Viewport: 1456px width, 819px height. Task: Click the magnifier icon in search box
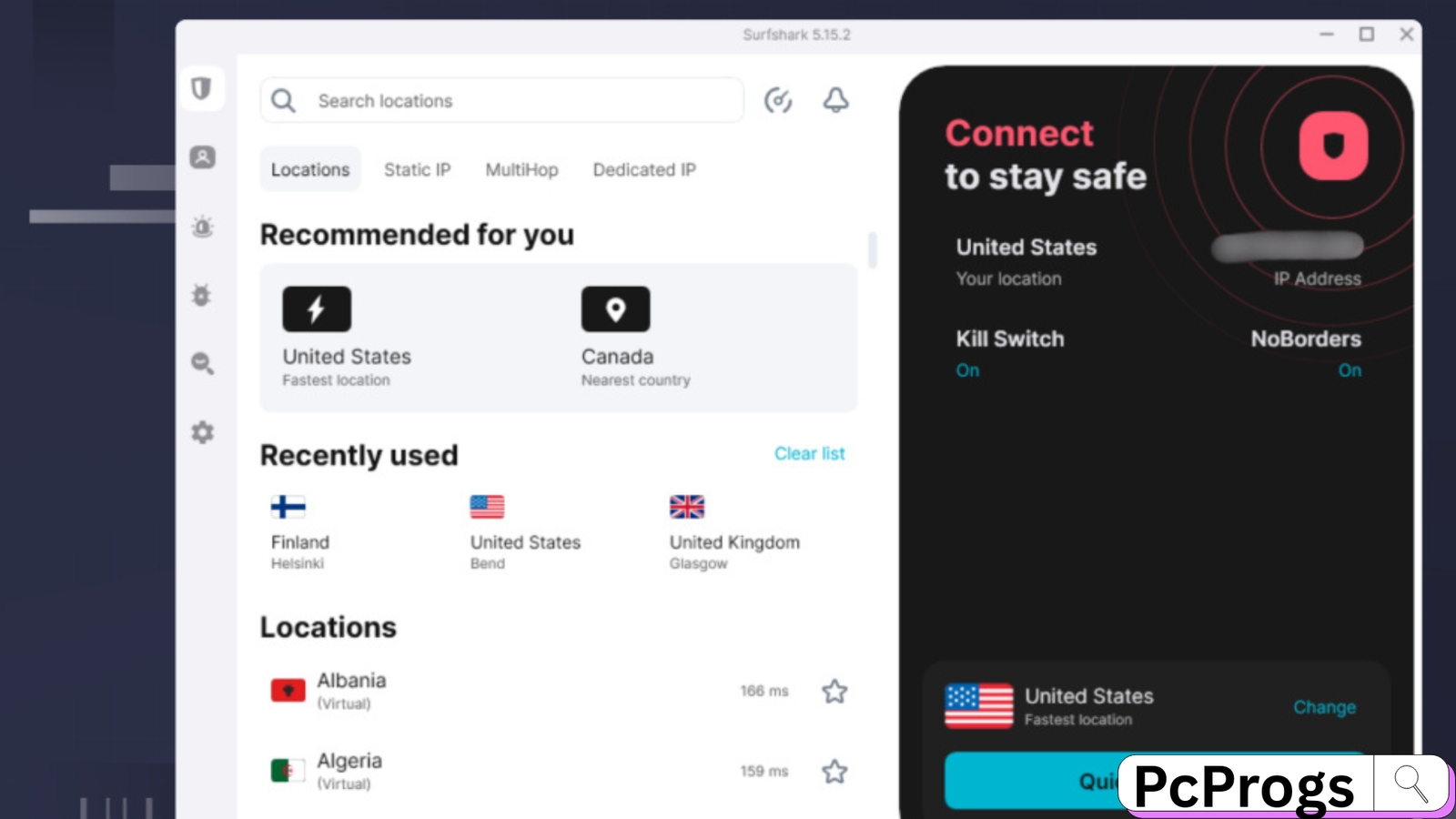pos(284,100)
